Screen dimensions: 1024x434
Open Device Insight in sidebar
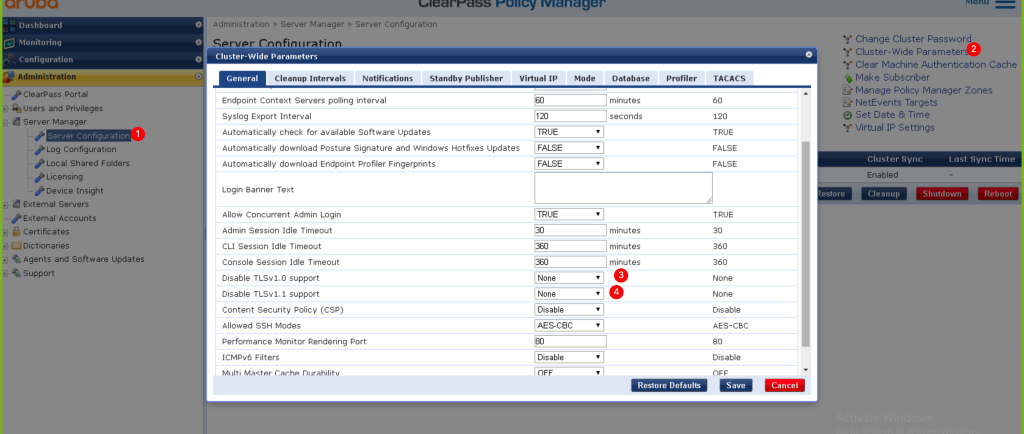pos(74,191)
